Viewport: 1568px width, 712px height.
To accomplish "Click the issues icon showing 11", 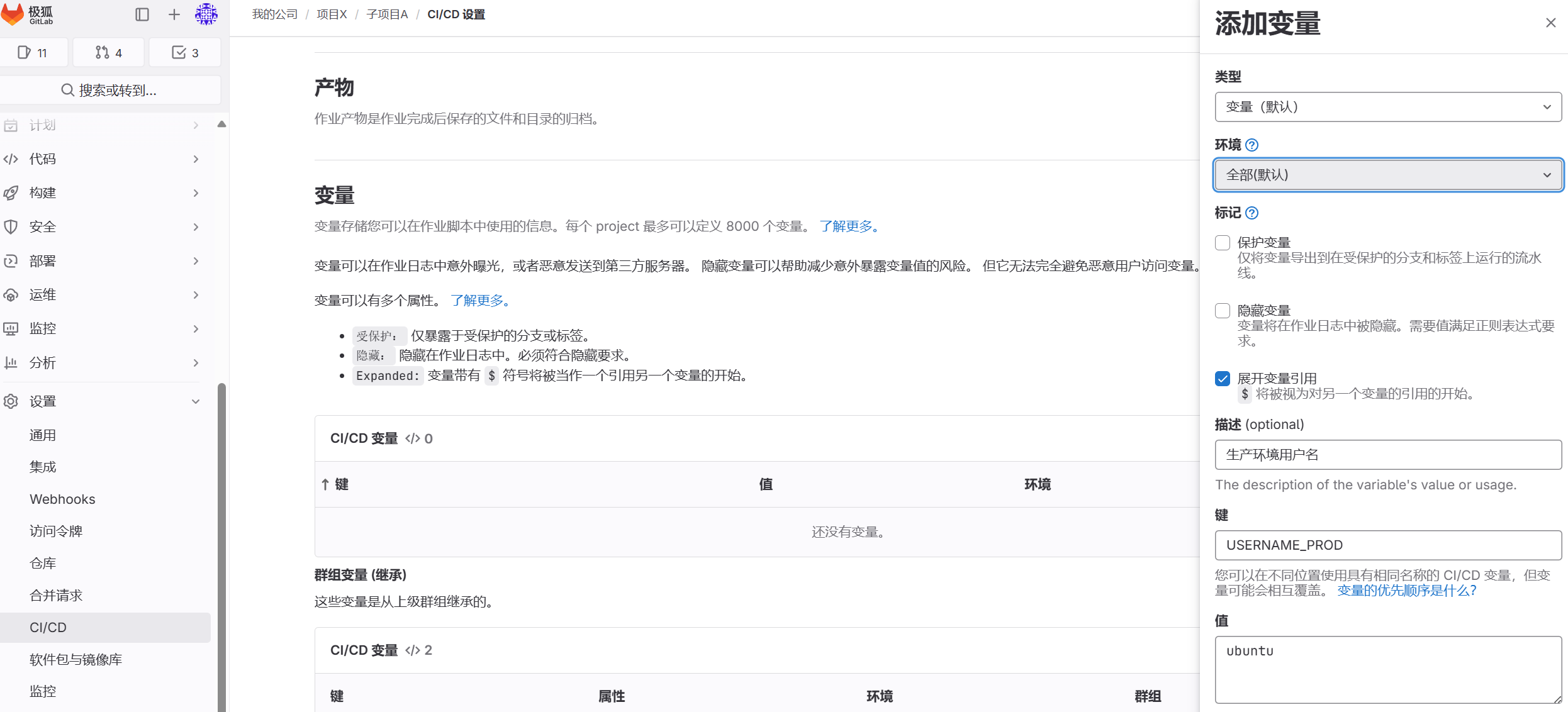I will coord(34,52).
